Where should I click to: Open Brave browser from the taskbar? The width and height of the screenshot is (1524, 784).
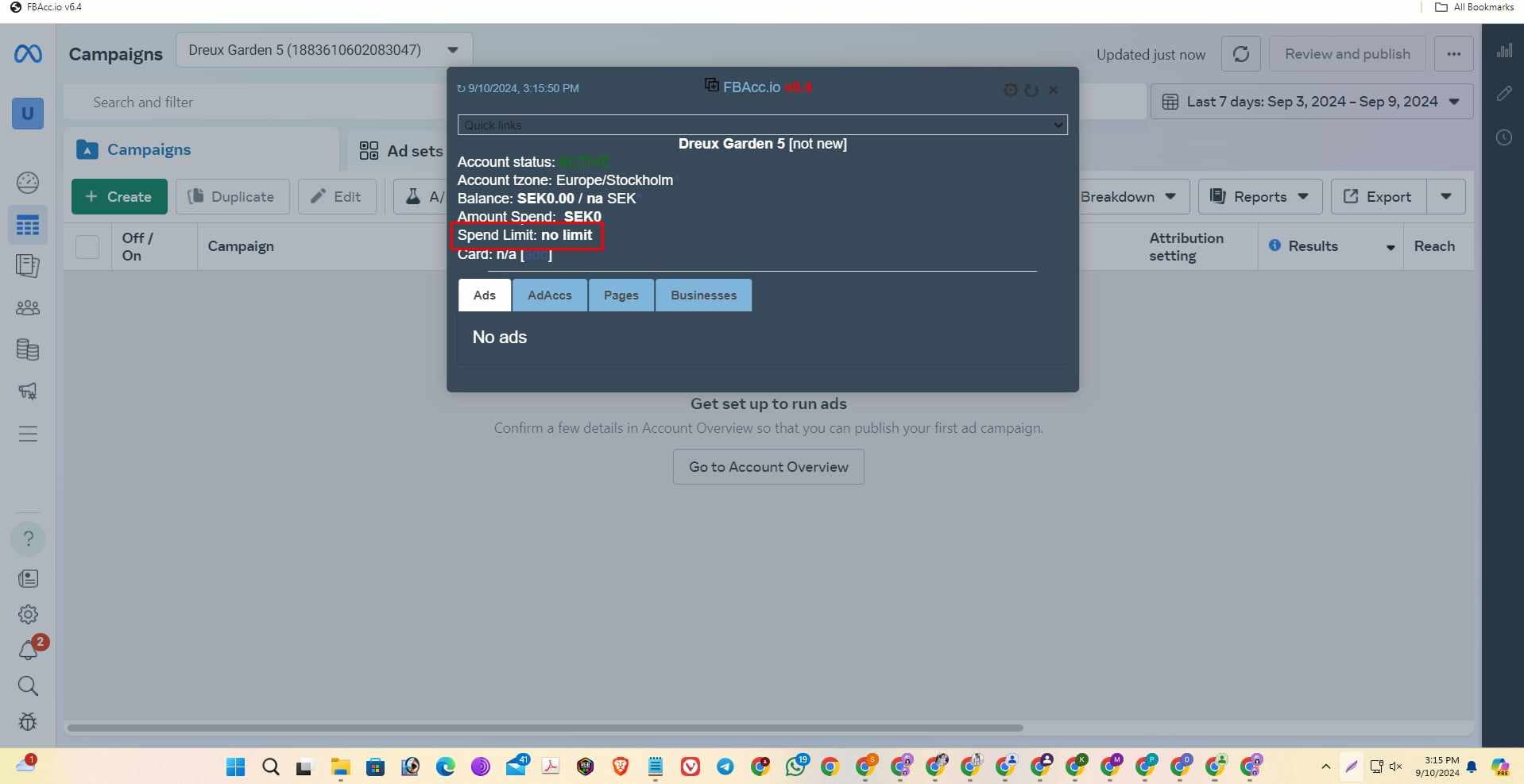click(621, 767)
